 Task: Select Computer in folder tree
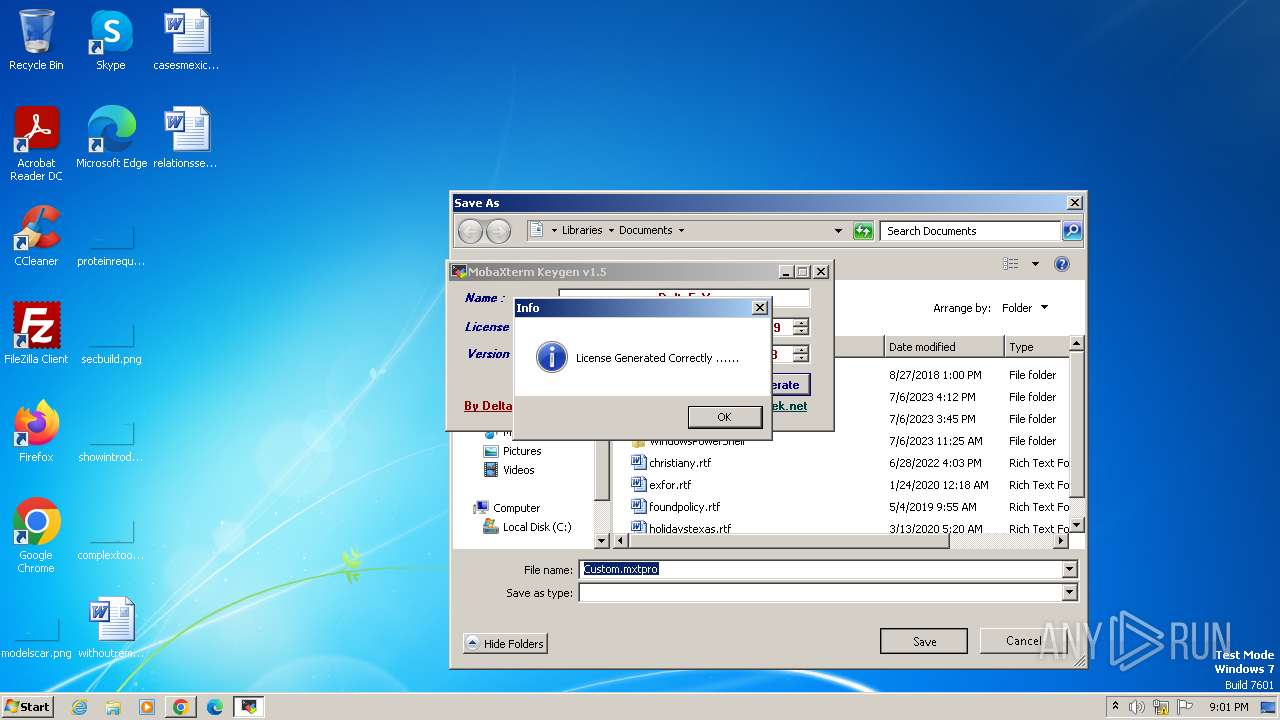(x=507, y=508)
